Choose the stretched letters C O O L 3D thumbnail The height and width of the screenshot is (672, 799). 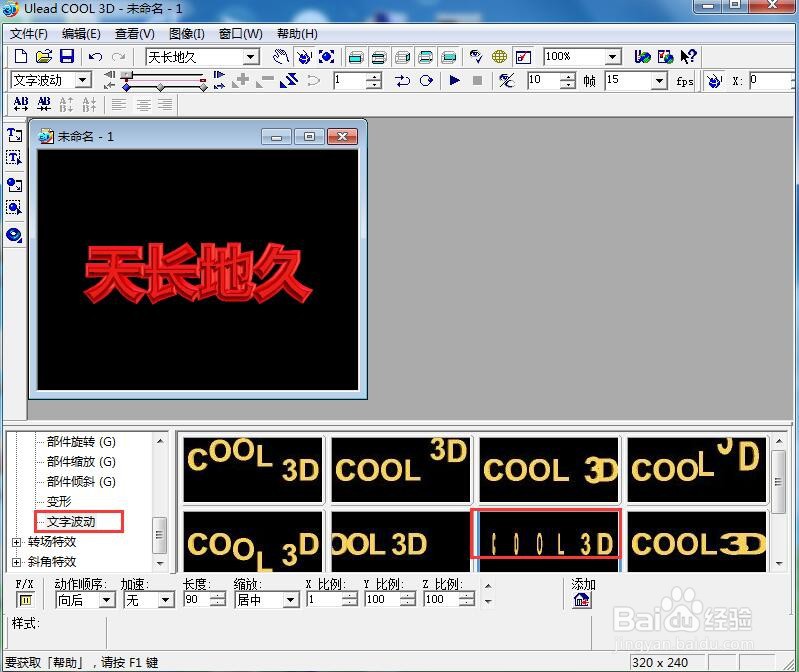point(548,542)
